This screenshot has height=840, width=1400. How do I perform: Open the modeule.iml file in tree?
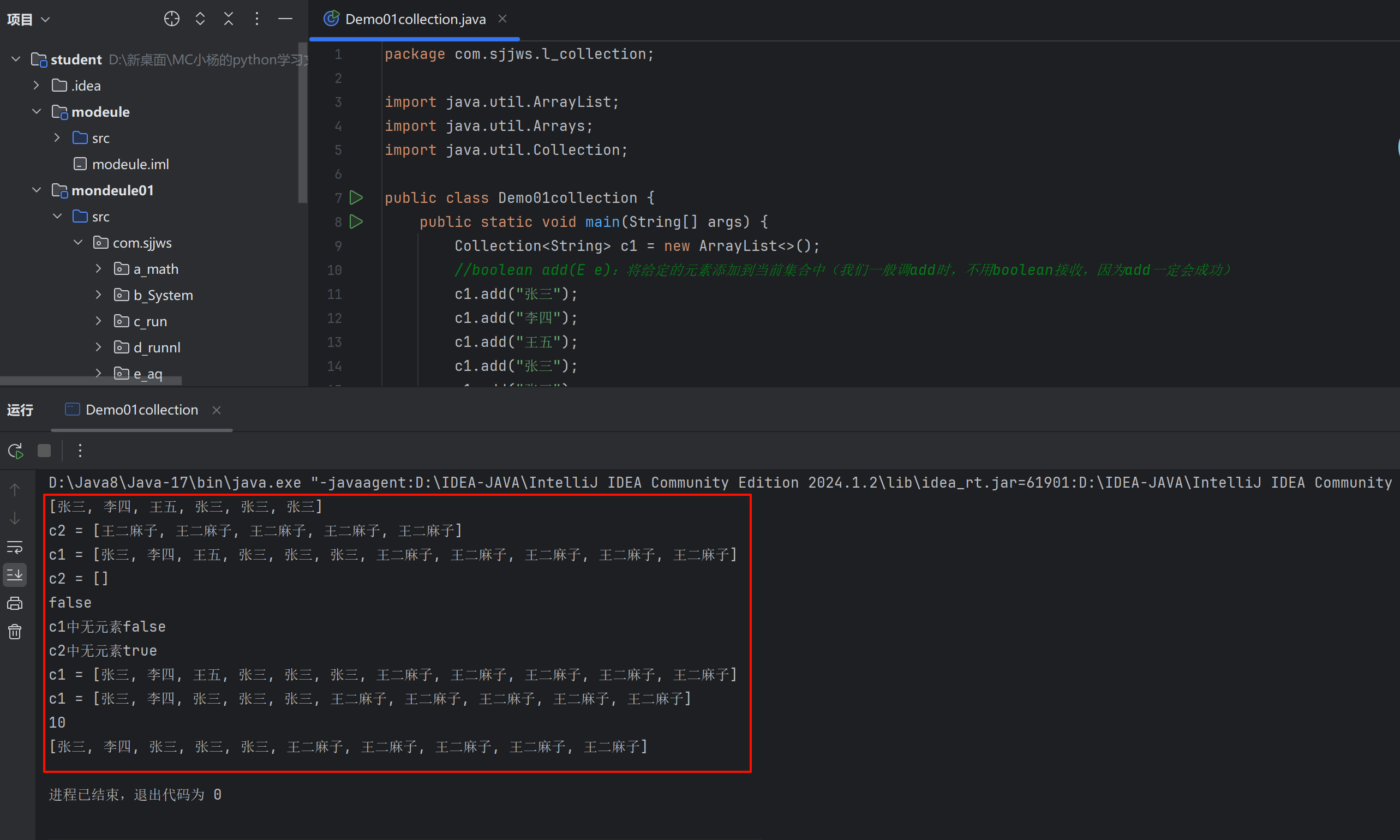tap(130, 164)
